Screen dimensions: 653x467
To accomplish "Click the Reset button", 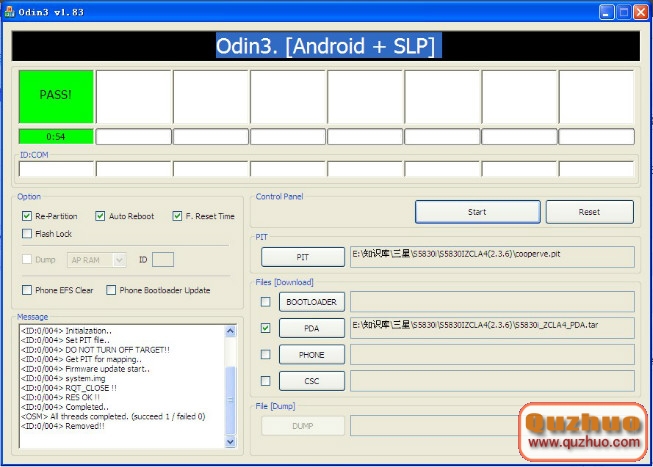I will (590, 212).
